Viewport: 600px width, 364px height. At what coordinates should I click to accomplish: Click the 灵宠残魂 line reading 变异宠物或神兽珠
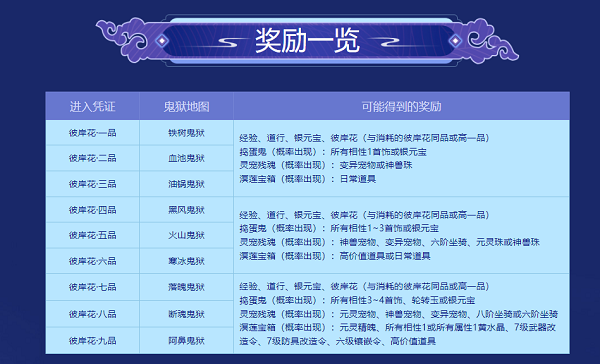[x=326, y=165]
